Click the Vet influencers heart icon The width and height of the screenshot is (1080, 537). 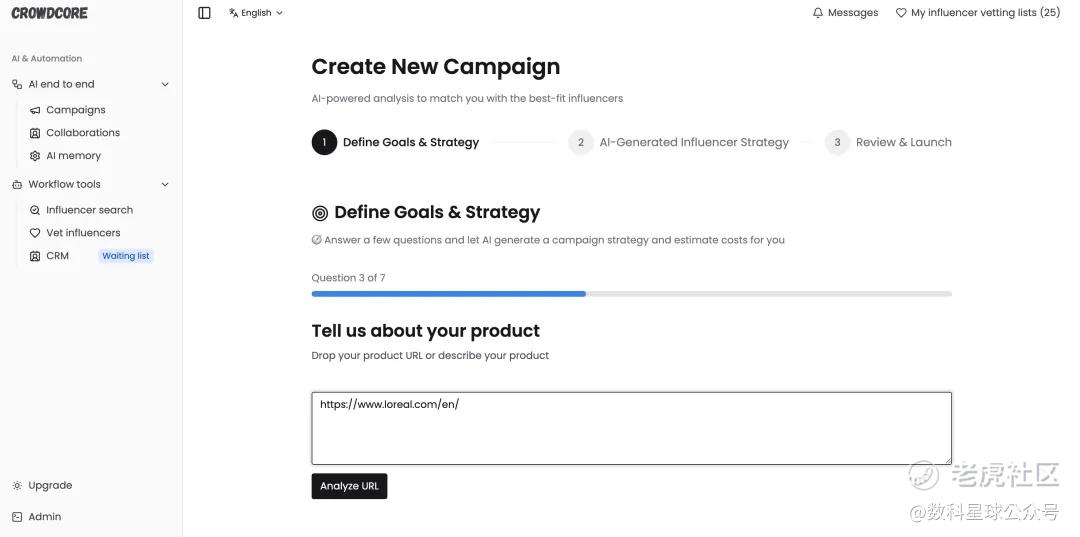[35, 233]
